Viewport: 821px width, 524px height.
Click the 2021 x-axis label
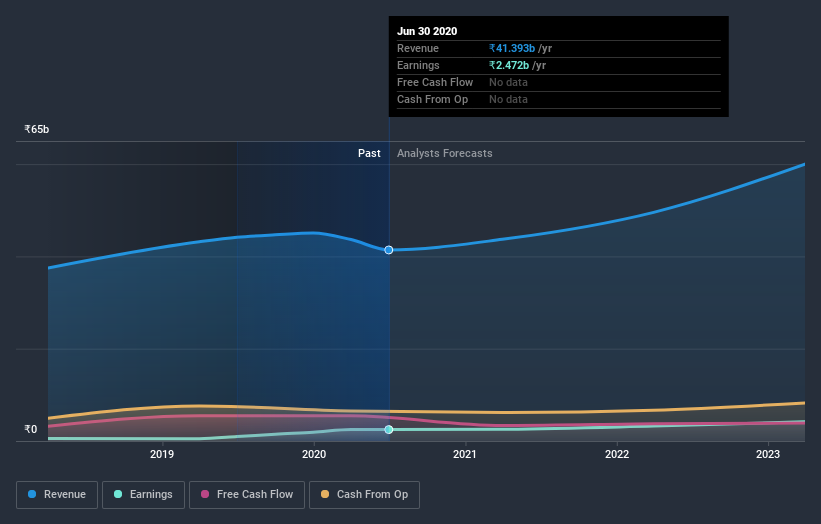(464, 454)
